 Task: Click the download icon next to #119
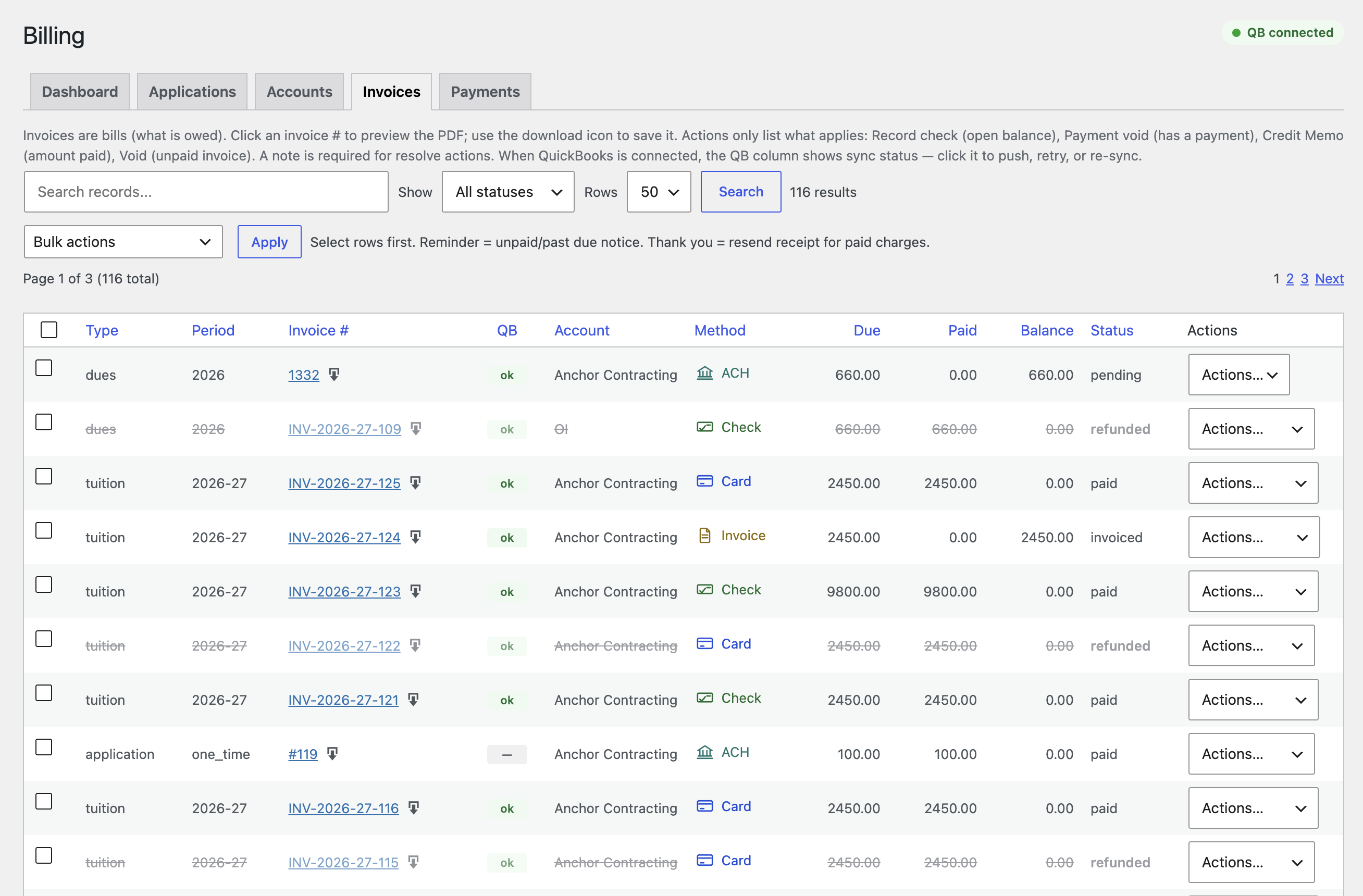(332, 753)
